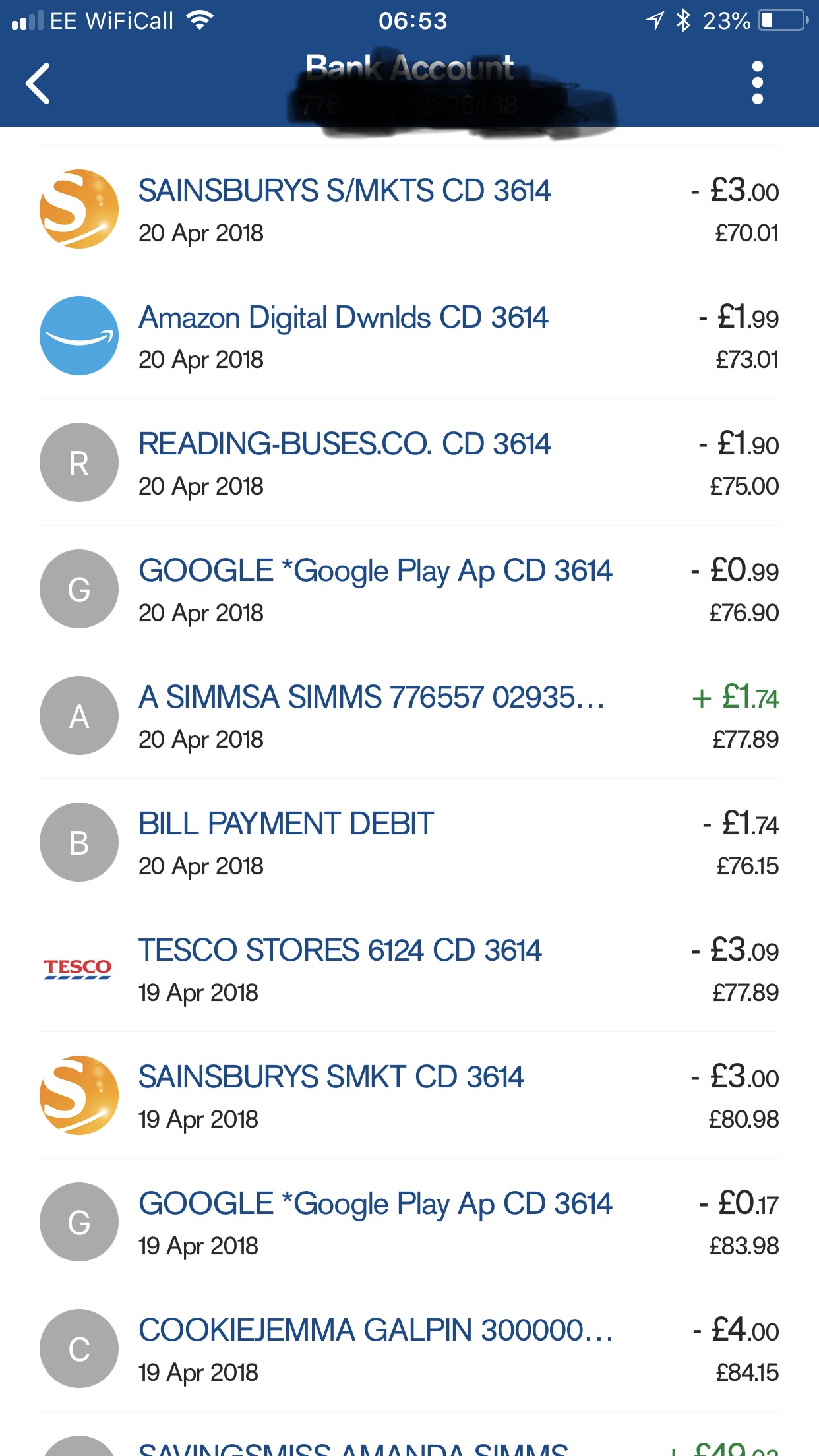Open SAINSBURYS S/MKTS CD 3614 transaction
The width and height of the screenshot is (819, 1456).
(x=344, y=191)
